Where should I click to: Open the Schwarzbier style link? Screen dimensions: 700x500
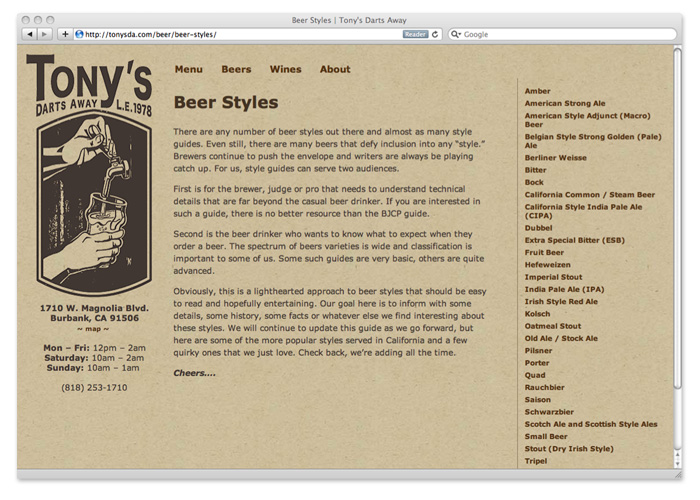(x=549, y=412)
